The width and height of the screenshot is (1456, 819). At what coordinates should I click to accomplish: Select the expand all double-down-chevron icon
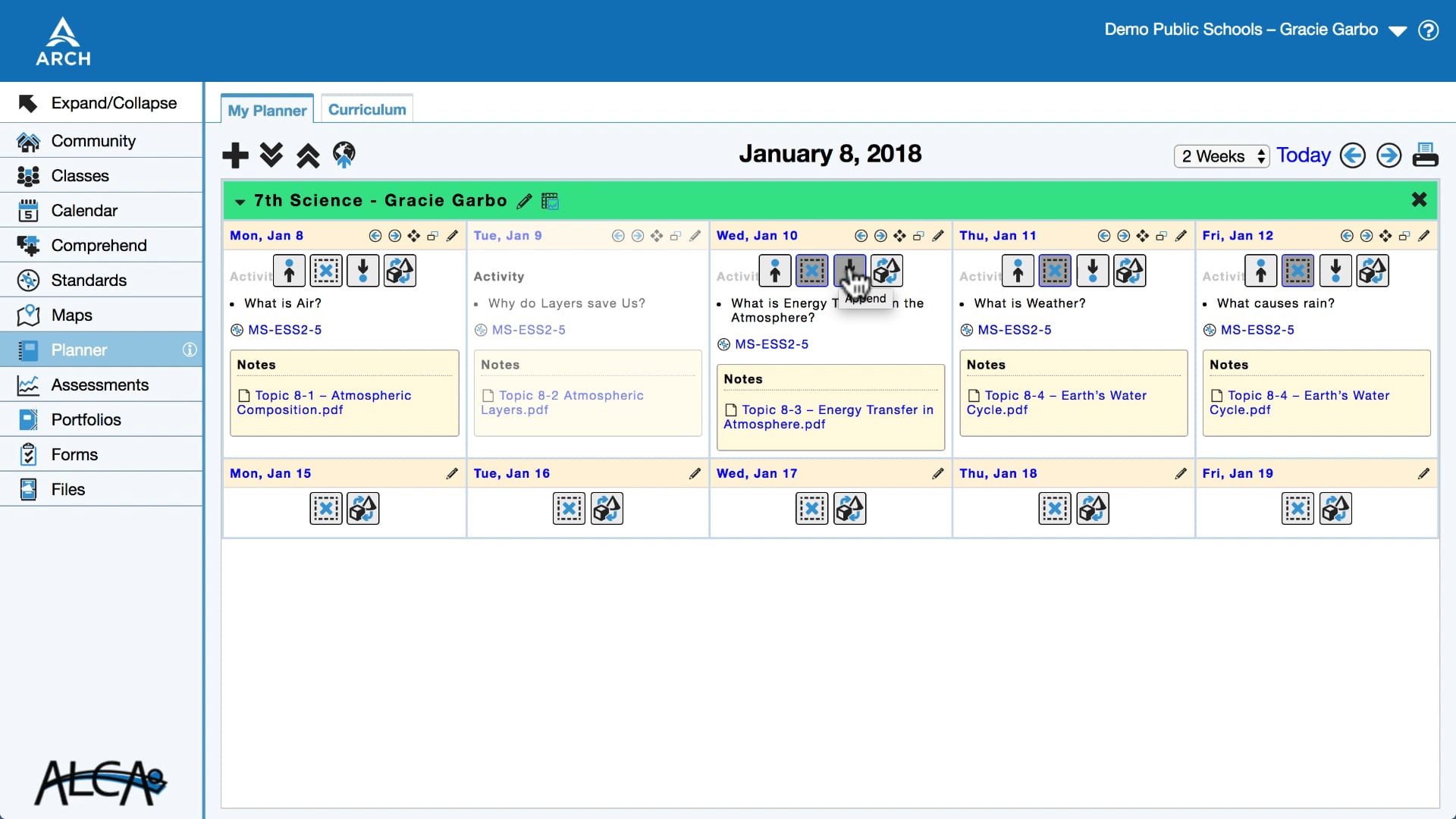271,155
